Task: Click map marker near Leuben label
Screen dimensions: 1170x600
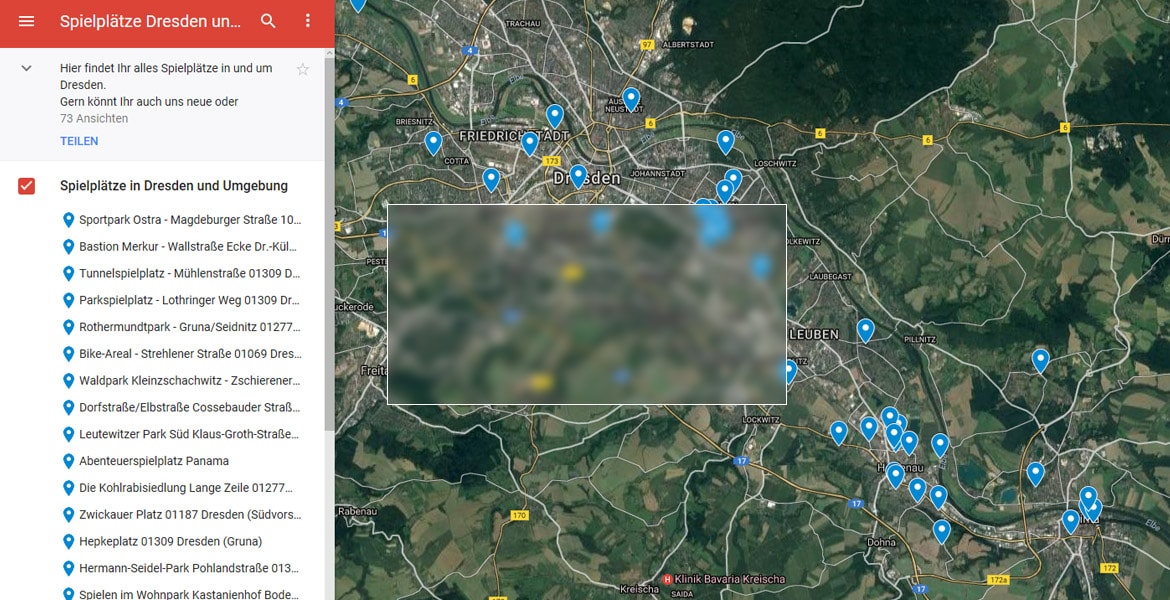Action: [865, 329]
